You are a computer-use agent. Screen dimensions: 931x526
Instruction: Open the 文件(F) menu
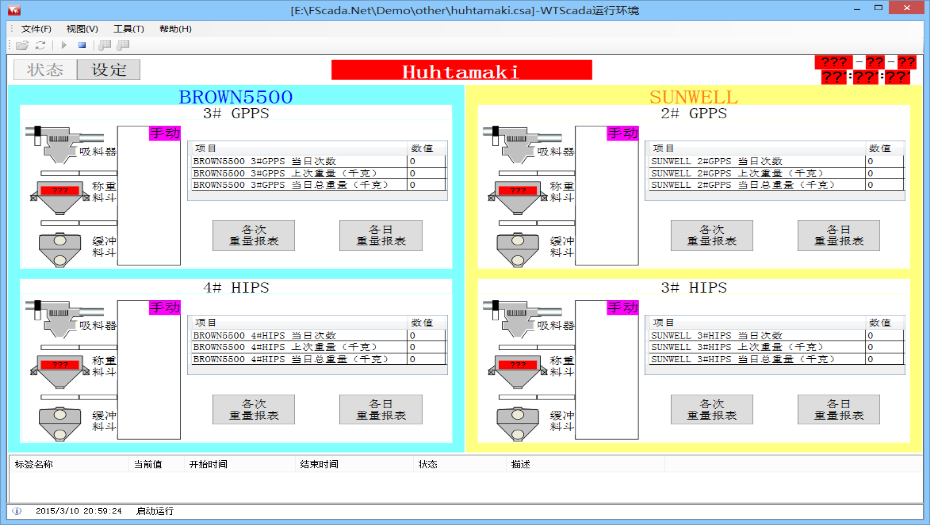click(x=36, y=28)
